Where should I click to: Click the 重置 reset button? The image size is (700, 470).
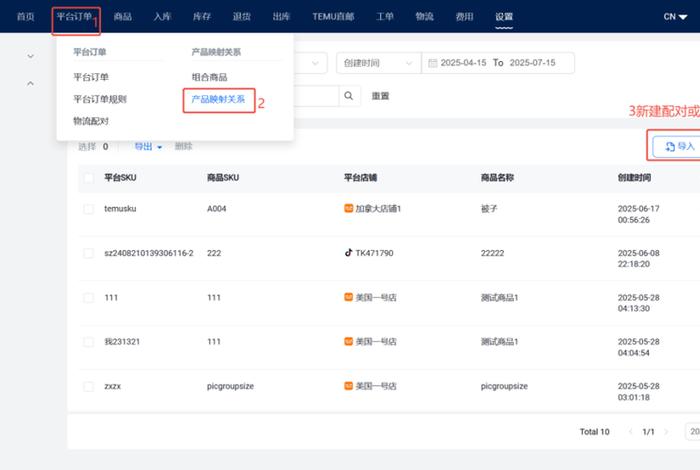pos(380,96)
